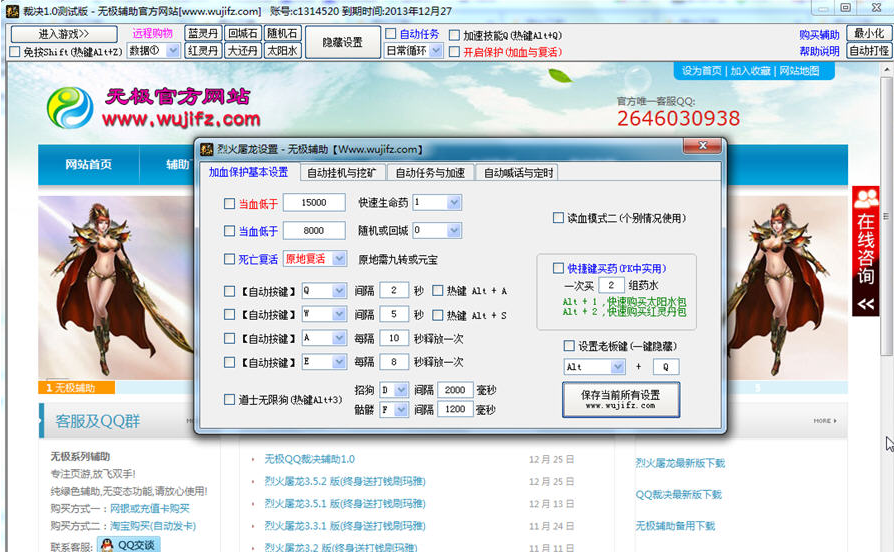Click 烈火屠龙设置 dialog title icon

click(206, 149)
